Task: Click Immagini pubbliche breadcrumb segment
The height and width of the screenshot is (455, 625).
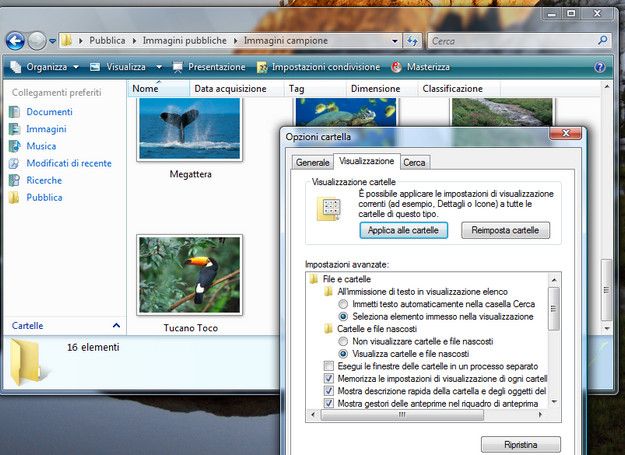Action: [x=185, y=41]
